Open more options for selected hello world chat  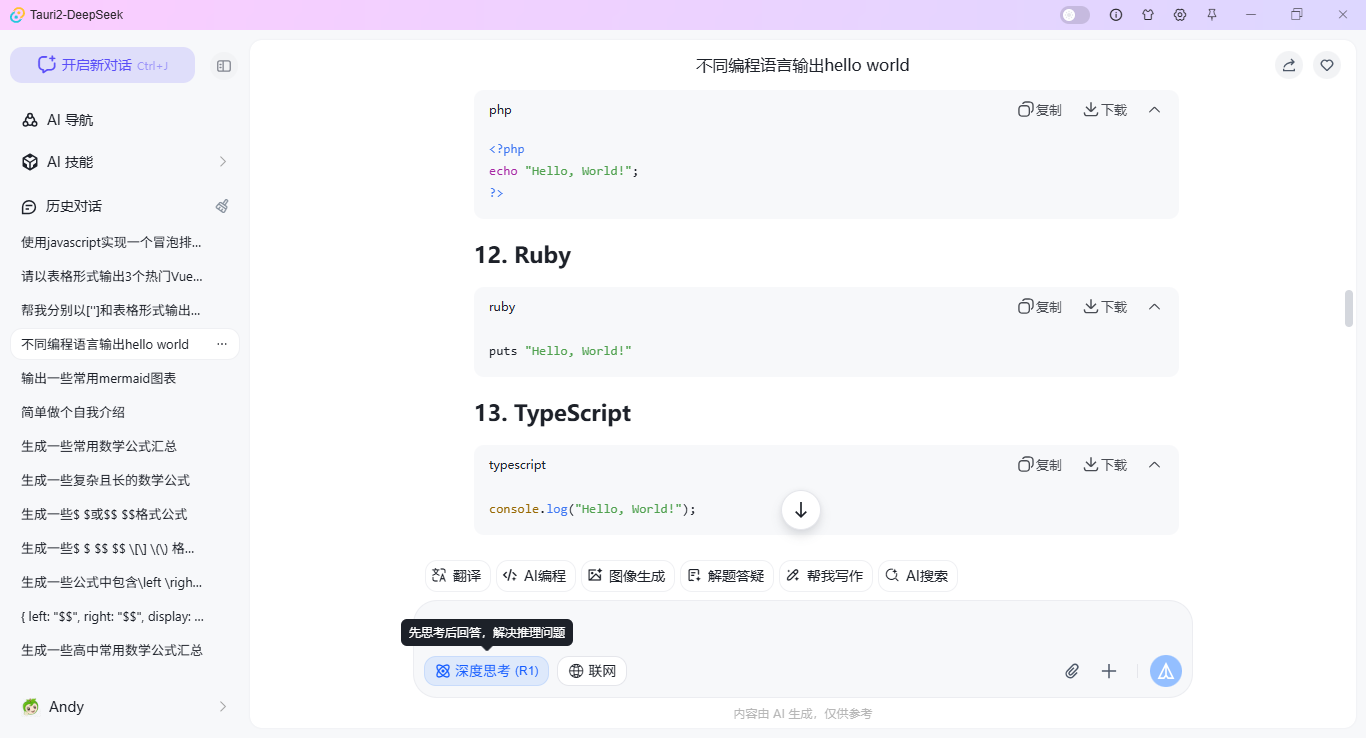[x=222, y=344]
